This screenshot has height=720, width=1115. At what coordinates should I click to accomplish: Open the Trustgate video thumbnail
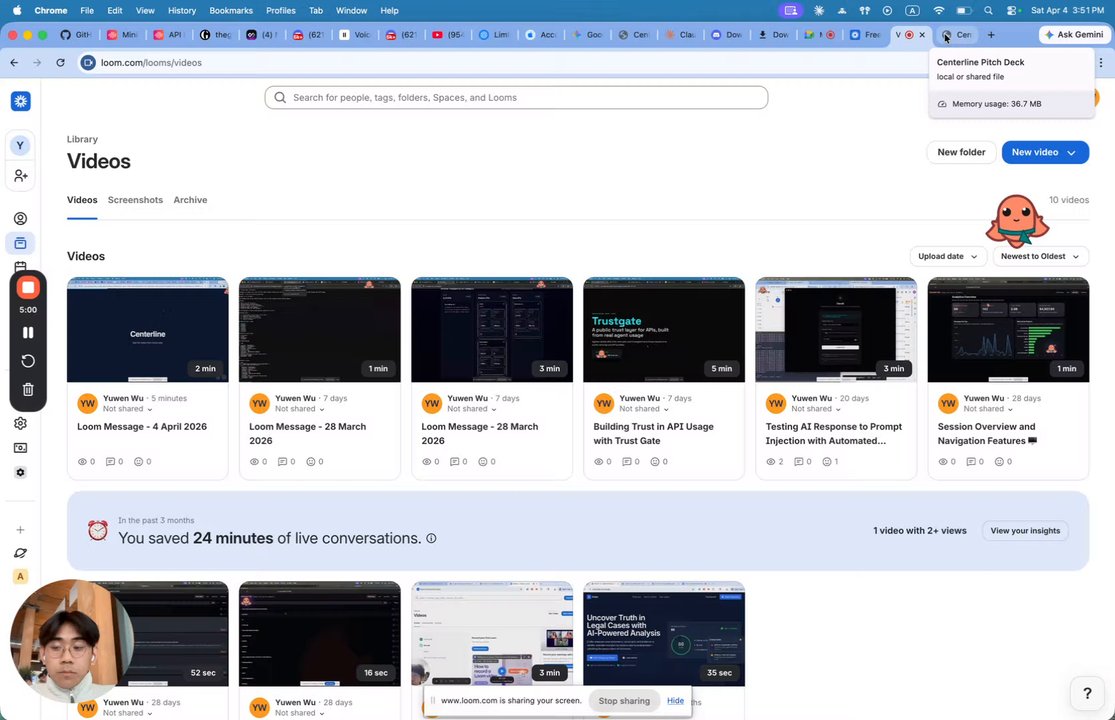coord(664,330)
